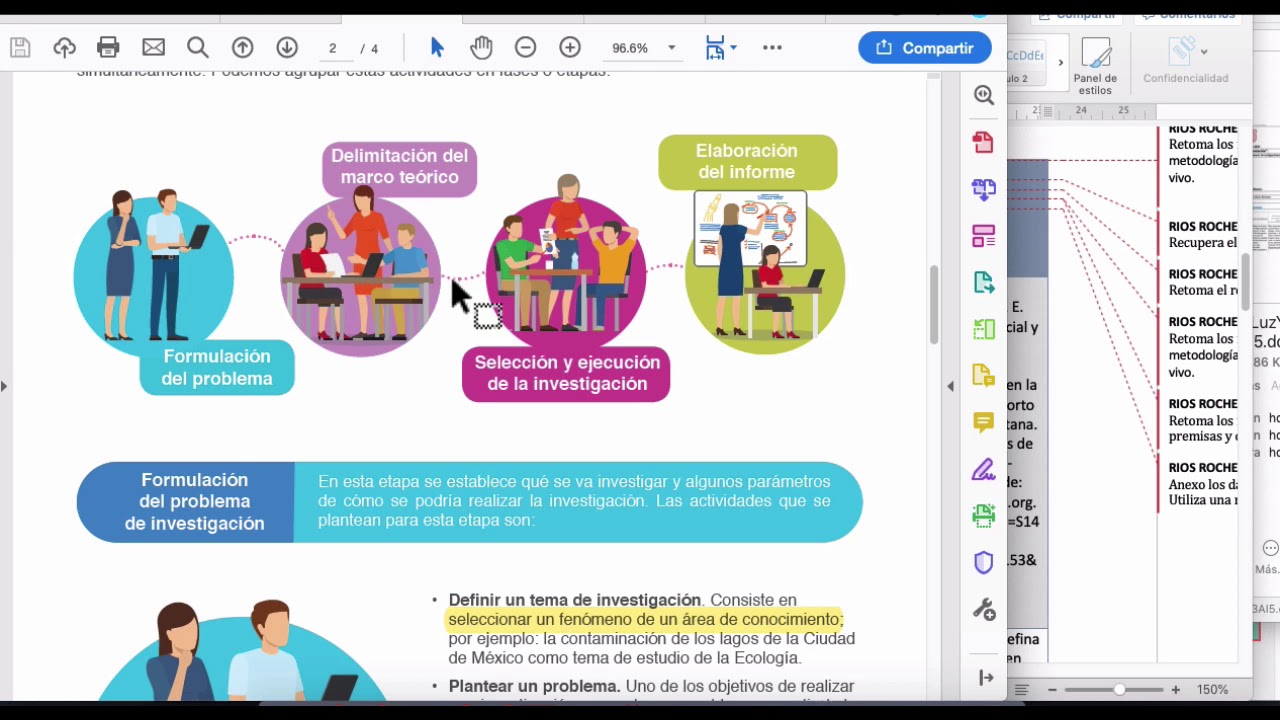This screenshot has height=720, width=1280.
Task: Choose the arrow selection tool
Action: click(x=437, y=47)
